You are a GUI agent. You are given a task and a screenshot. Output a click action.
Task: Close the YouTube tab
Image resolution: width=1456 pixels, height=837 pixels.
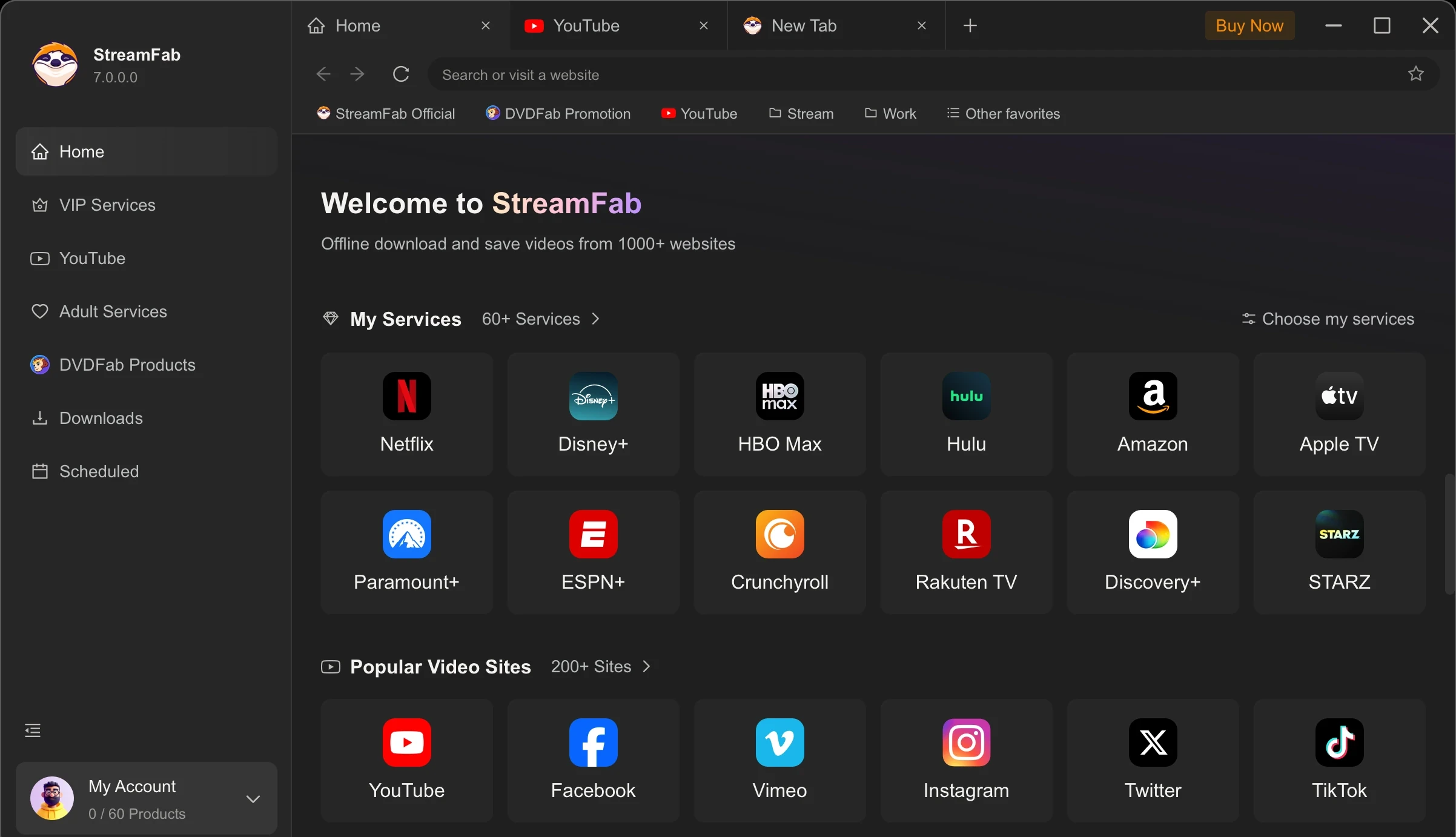point(703,25)
